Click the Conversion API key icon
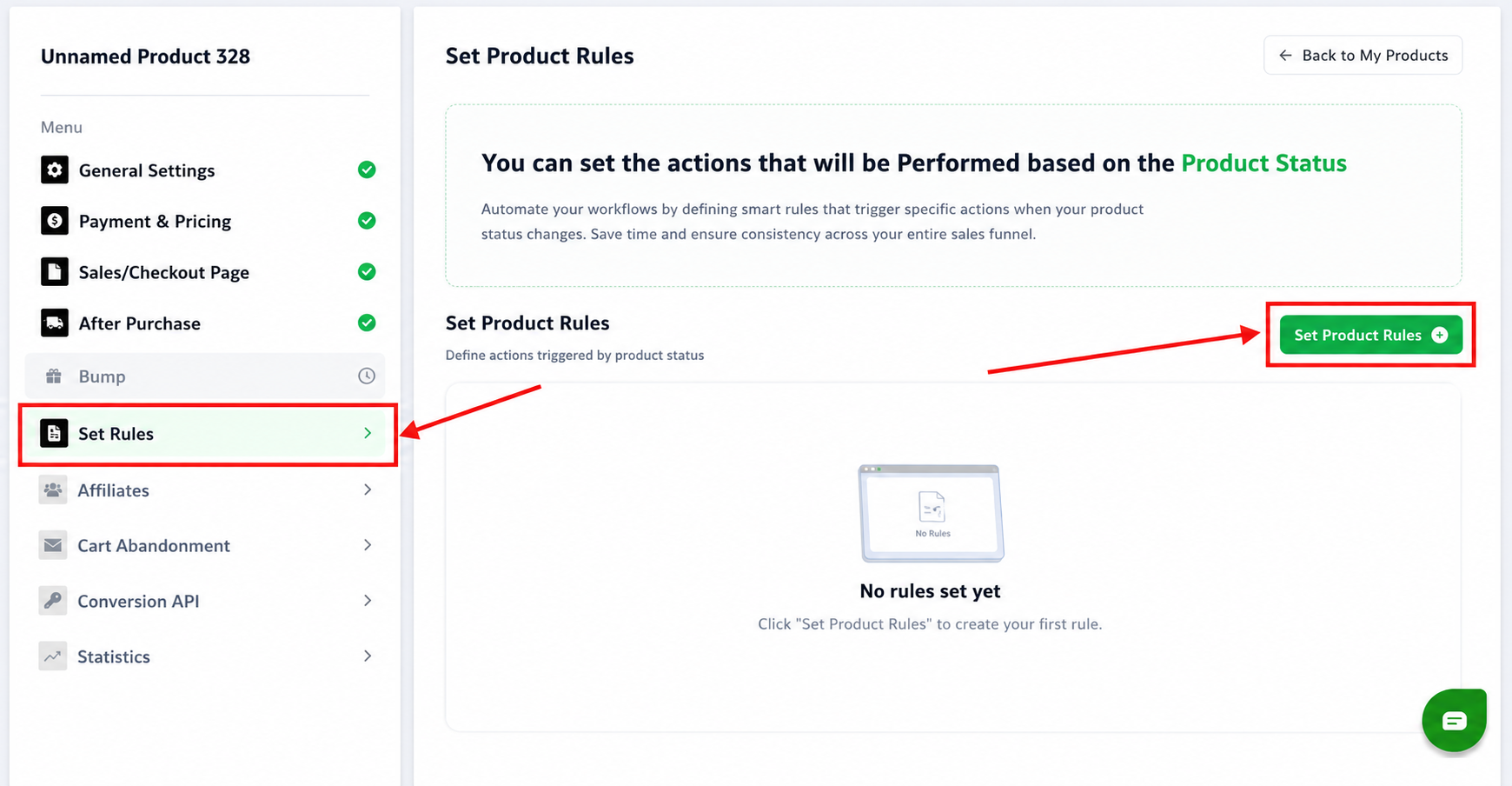The height and width of the screenshot is (786, 1512). (53, 601)
